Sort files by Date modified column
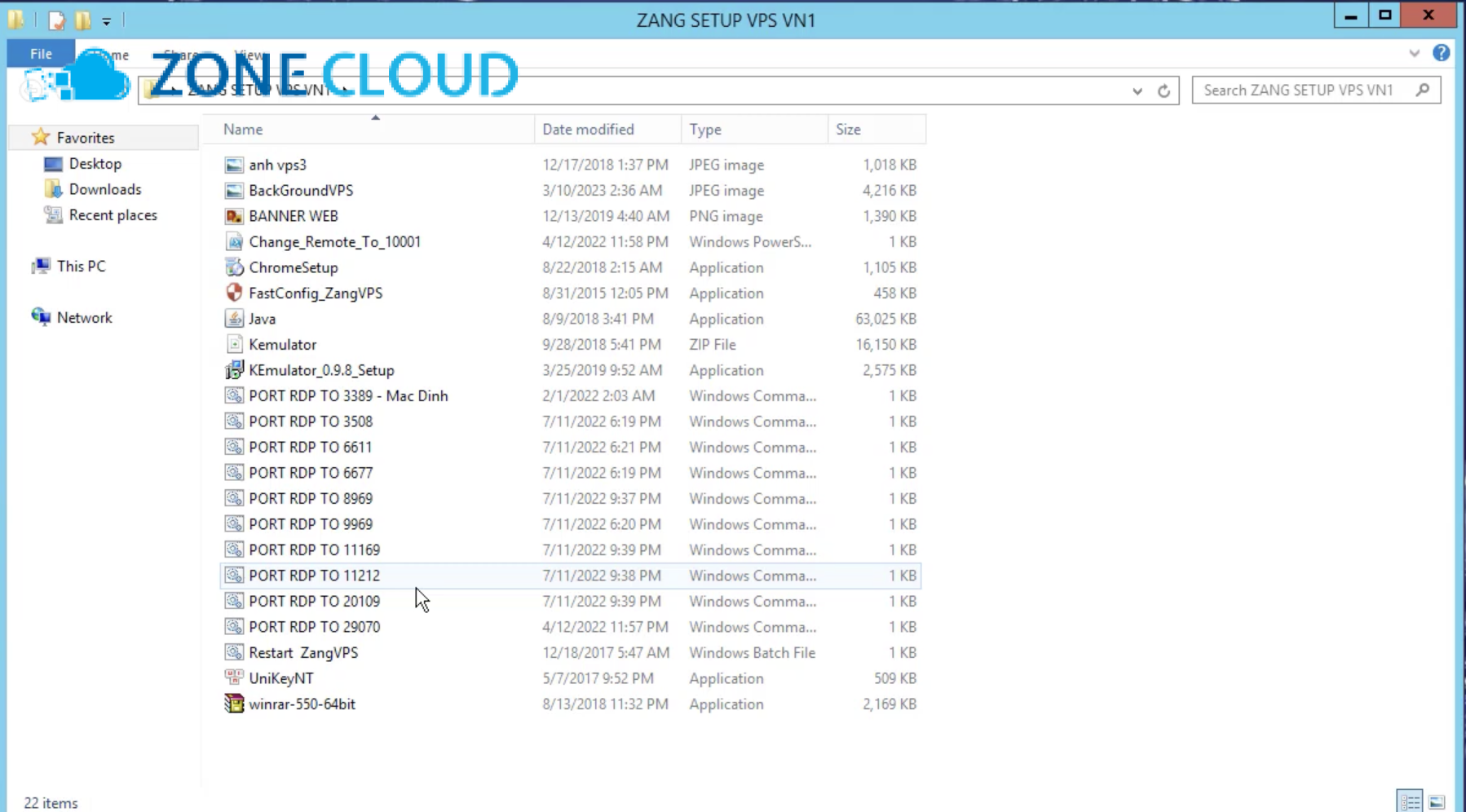 coord(588,130)
